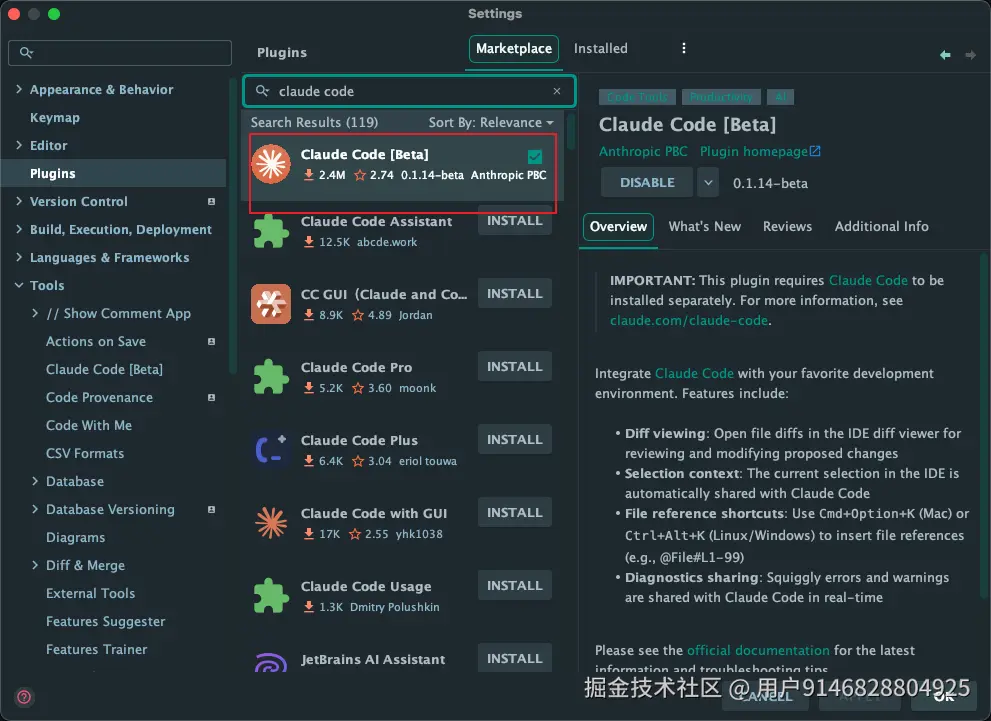
Task: Click the settings search magnifier icon
Action: (x=26, y=52)
